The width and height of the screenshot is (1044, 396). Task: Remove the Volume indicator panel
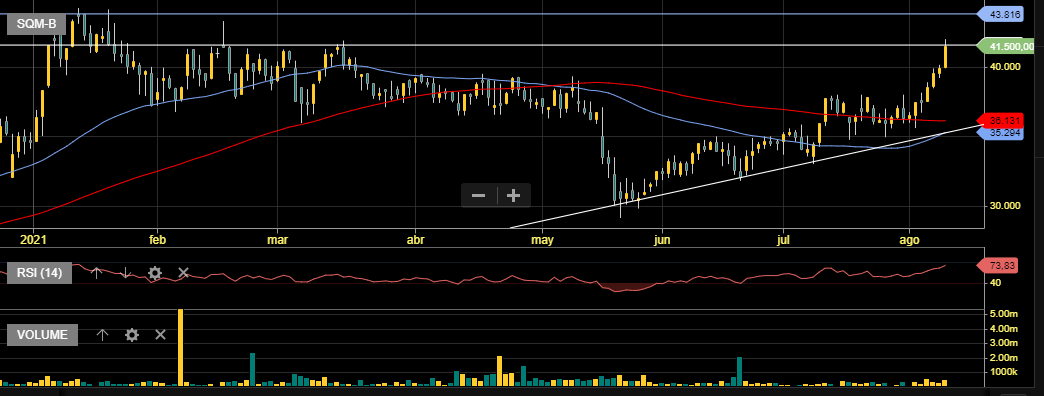pos(160,335)
